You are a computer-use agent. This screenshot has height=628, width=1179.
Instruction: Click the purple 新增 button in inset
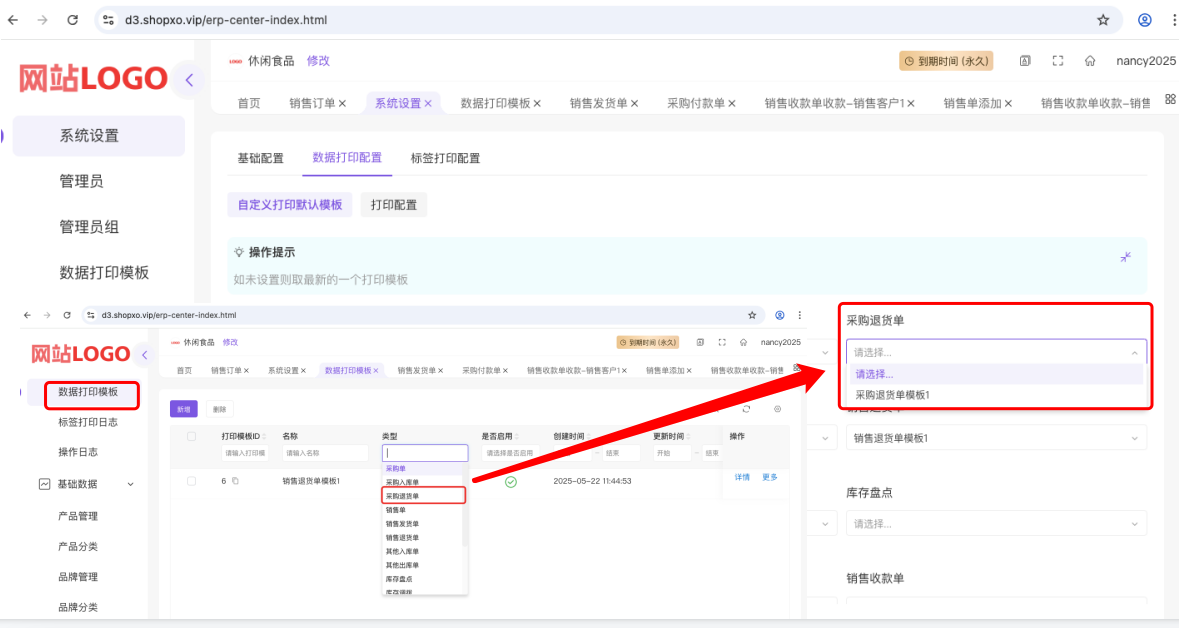[x=183, y=409]
